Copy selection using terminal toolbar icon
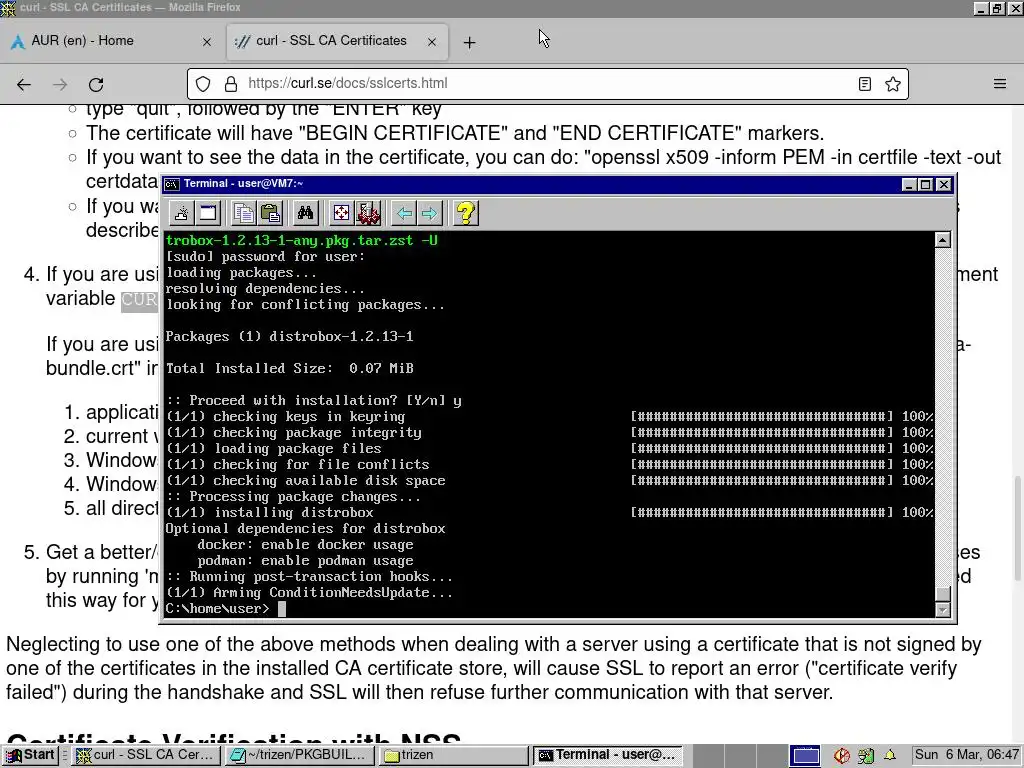1024x768 pixels. point(244,213)
